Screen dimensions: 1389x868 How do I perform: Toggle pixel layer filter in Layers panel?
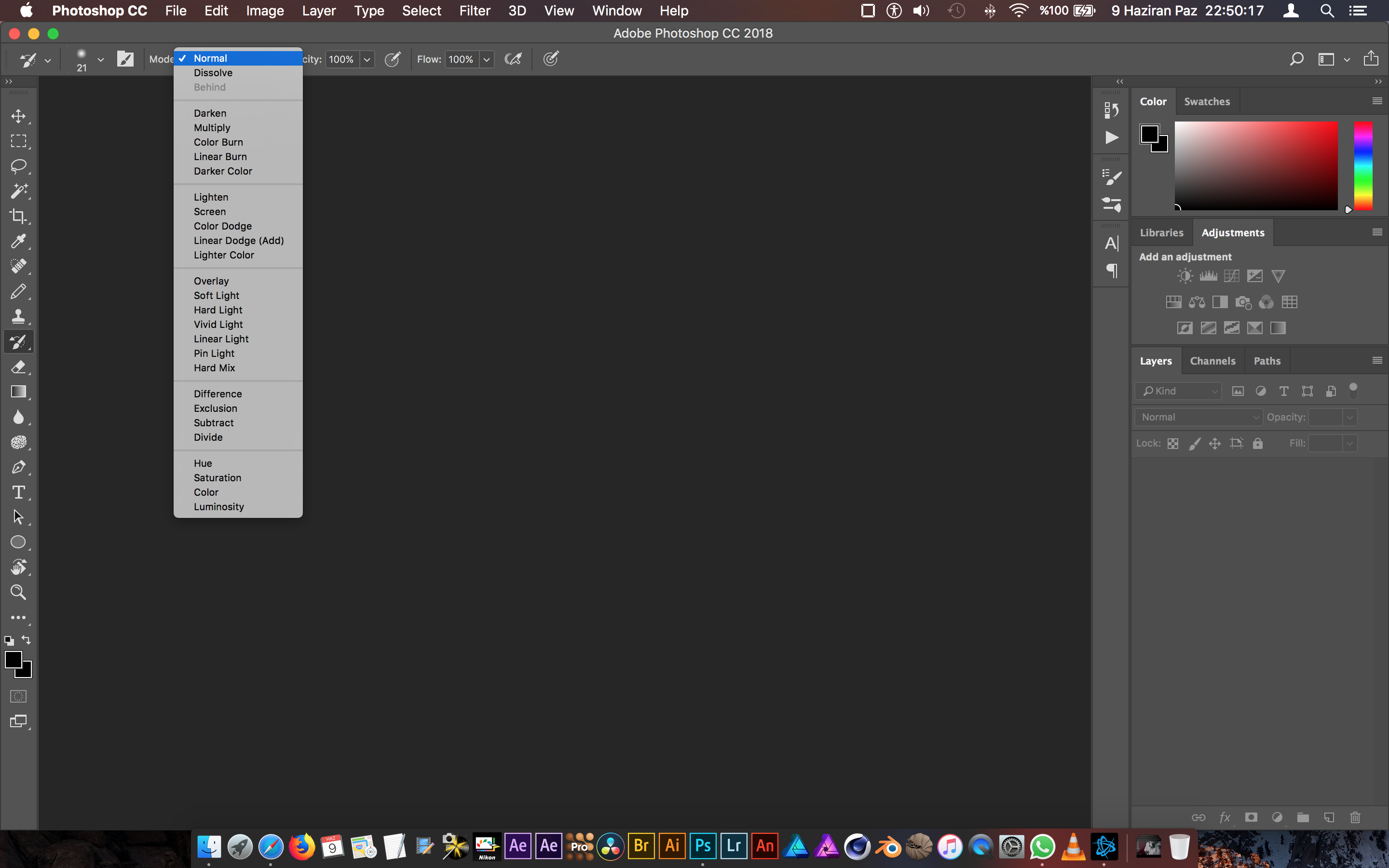click(1238, 391)
